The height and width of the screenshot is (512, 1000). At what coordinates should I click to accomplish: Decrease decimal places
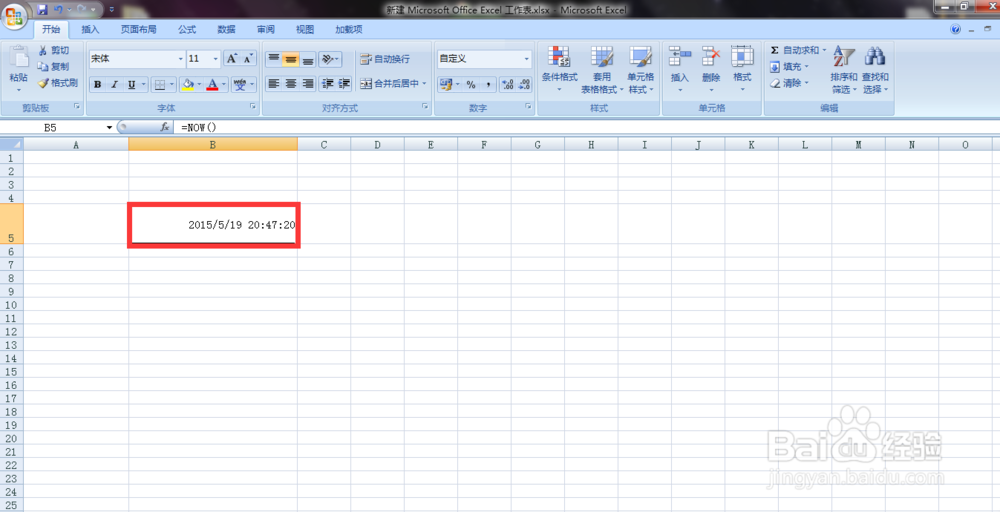525,84
